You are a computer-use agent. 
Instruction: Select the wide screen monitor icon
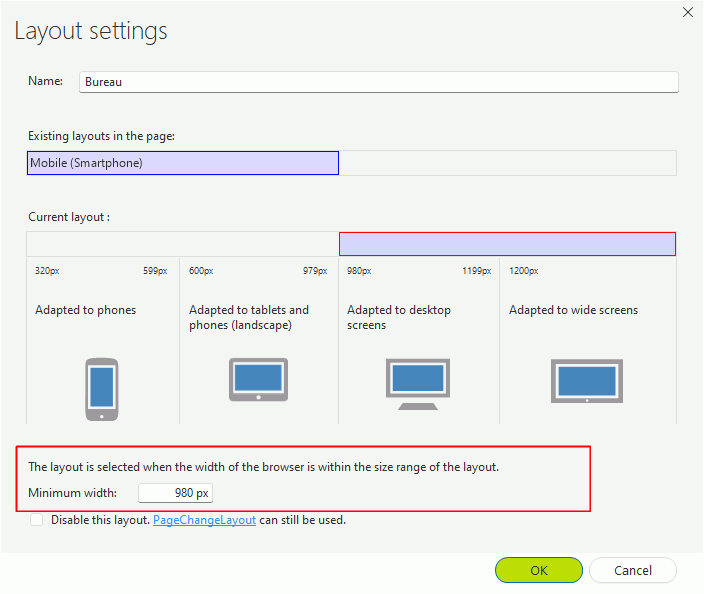pos(587,381)
